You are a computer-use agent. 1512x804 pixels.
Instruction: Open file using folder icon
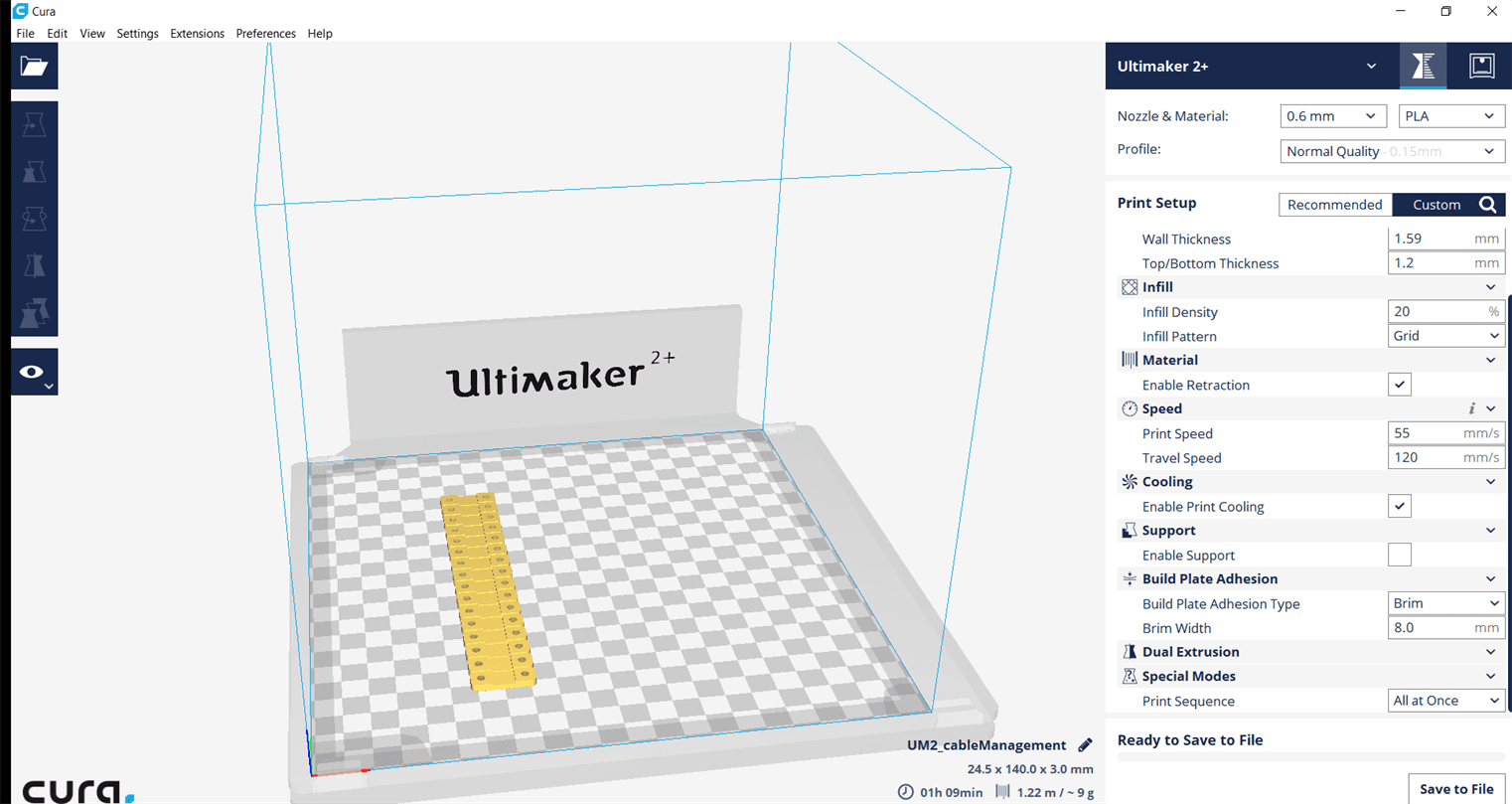[x=34, y=67]
